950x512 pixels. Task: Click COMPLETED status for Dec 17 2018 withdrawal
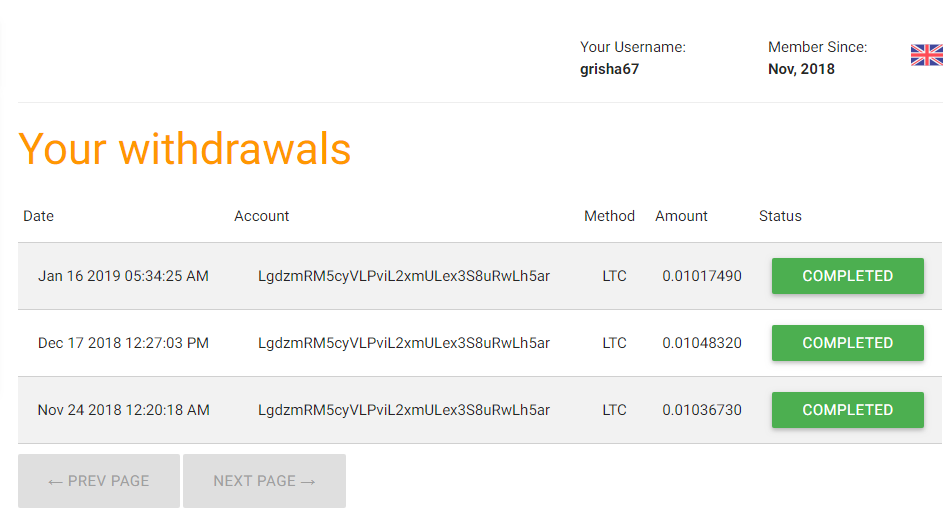pyautogui.click(x=847, y=343)
